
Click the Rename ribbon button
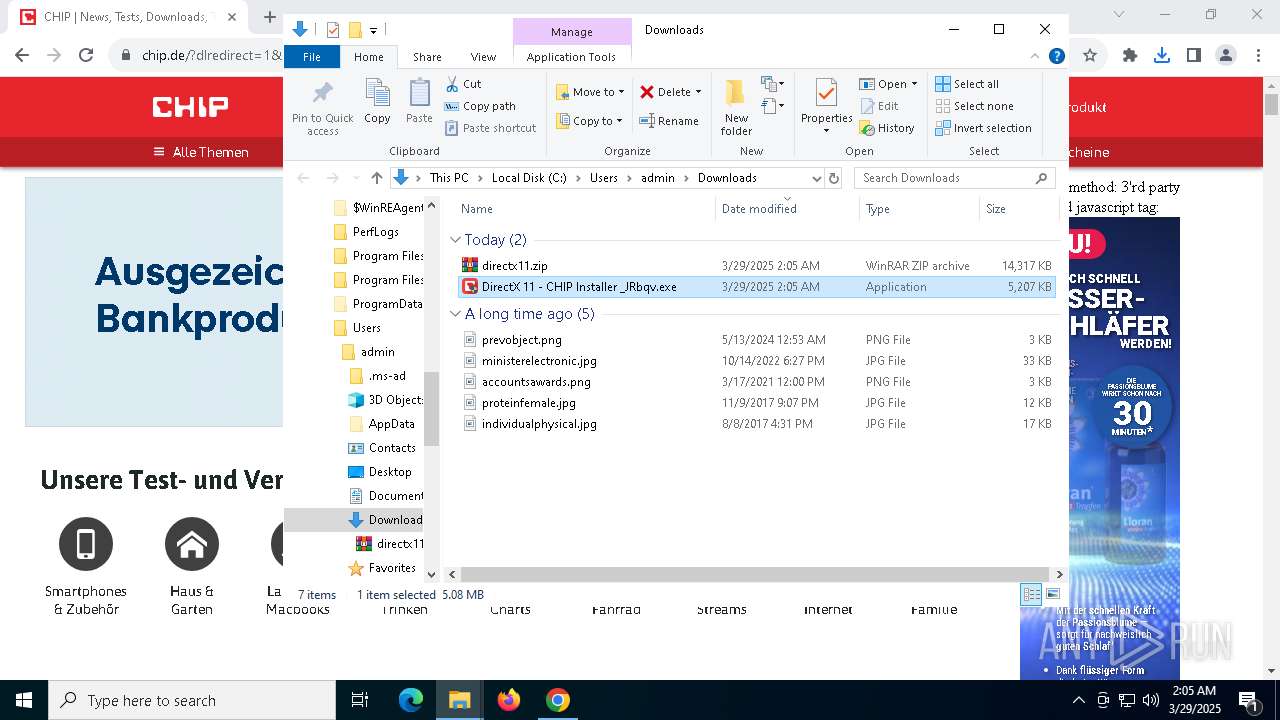point(669,121)
